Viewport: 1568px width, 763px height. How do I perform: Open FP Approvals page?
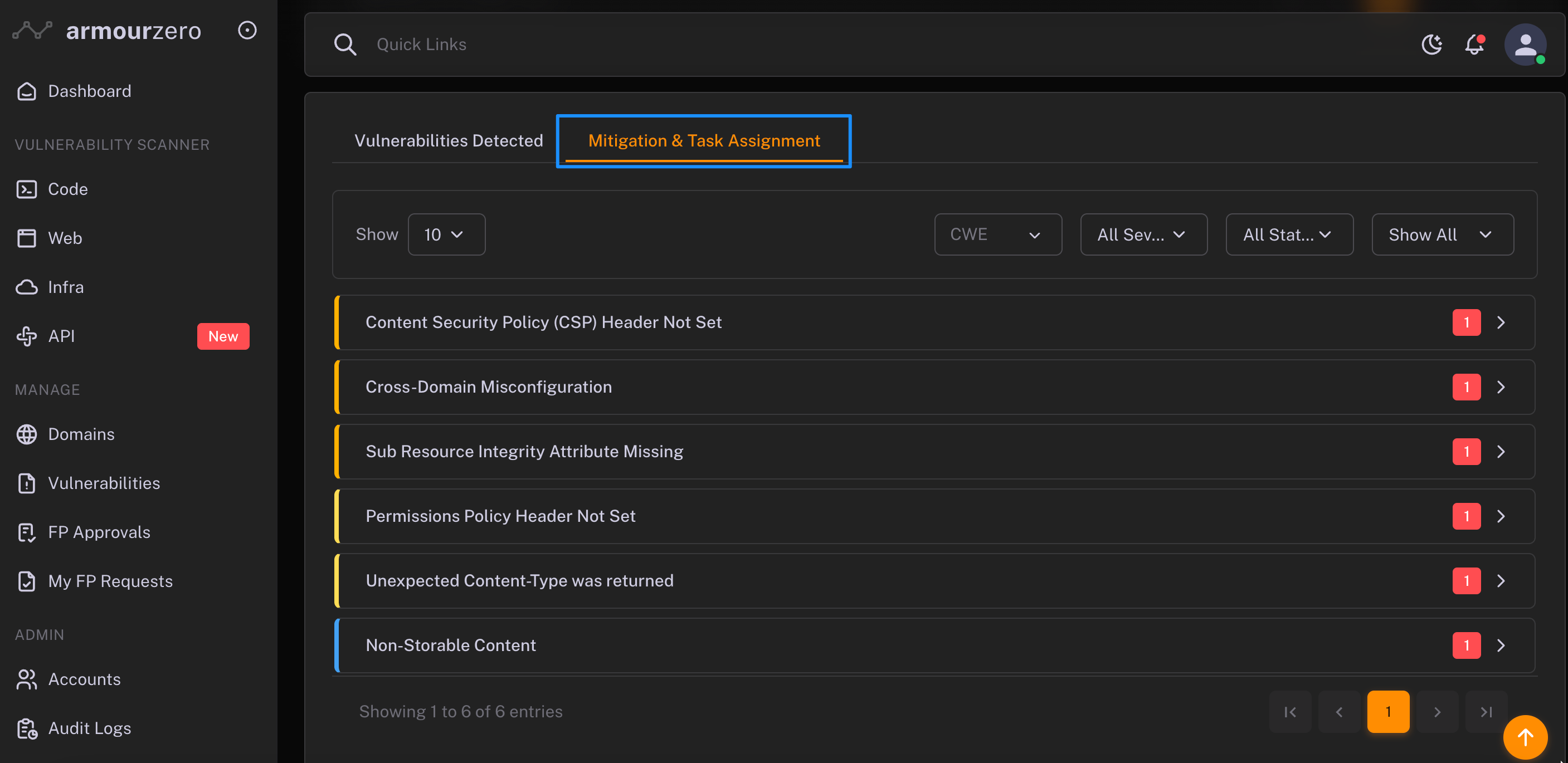(99, 532)
